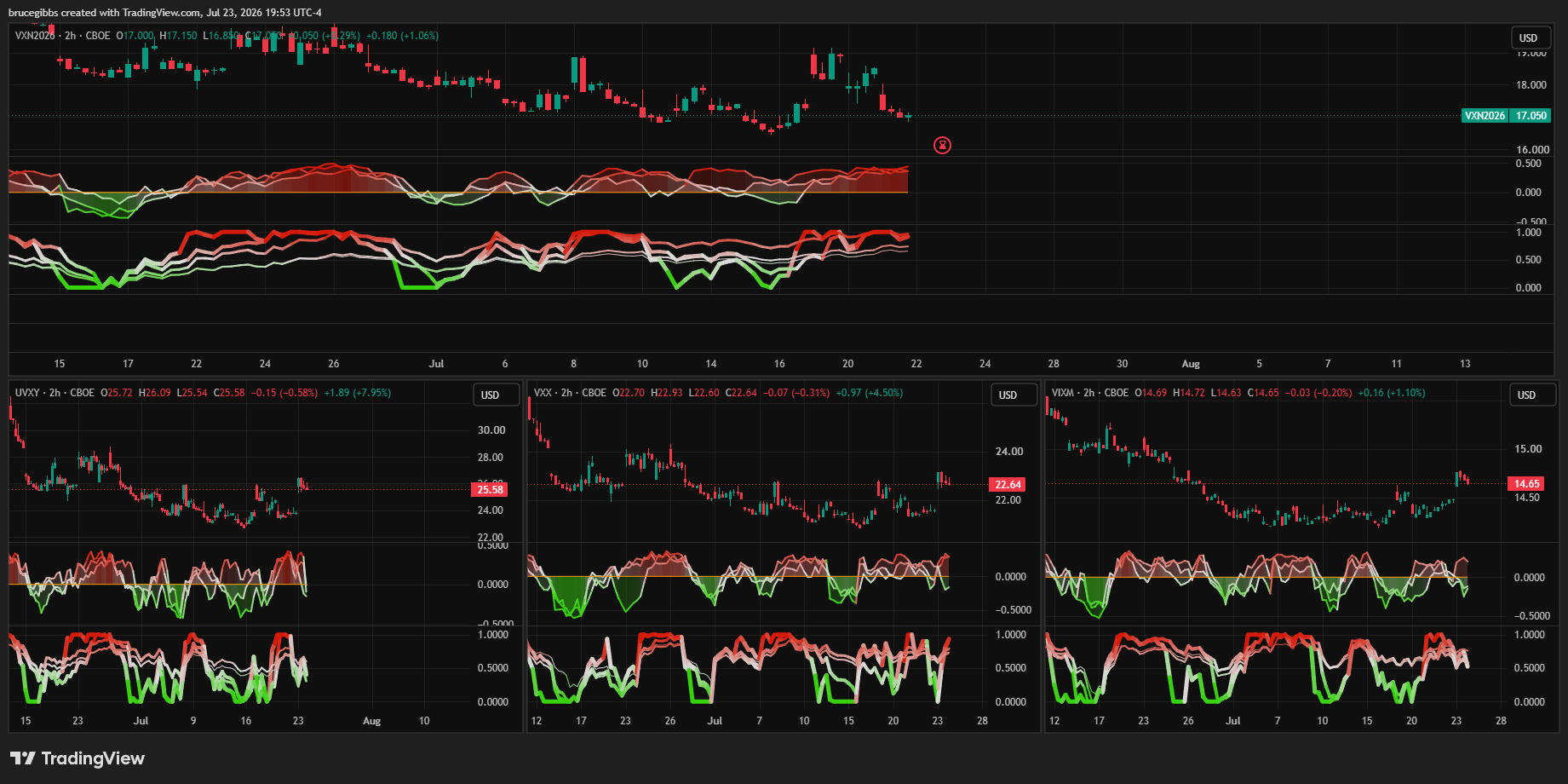This screenshot has width=1568, height=784.
Task: Click the UVXY · 2h · CBOE chart title
Action: [55, 393]
